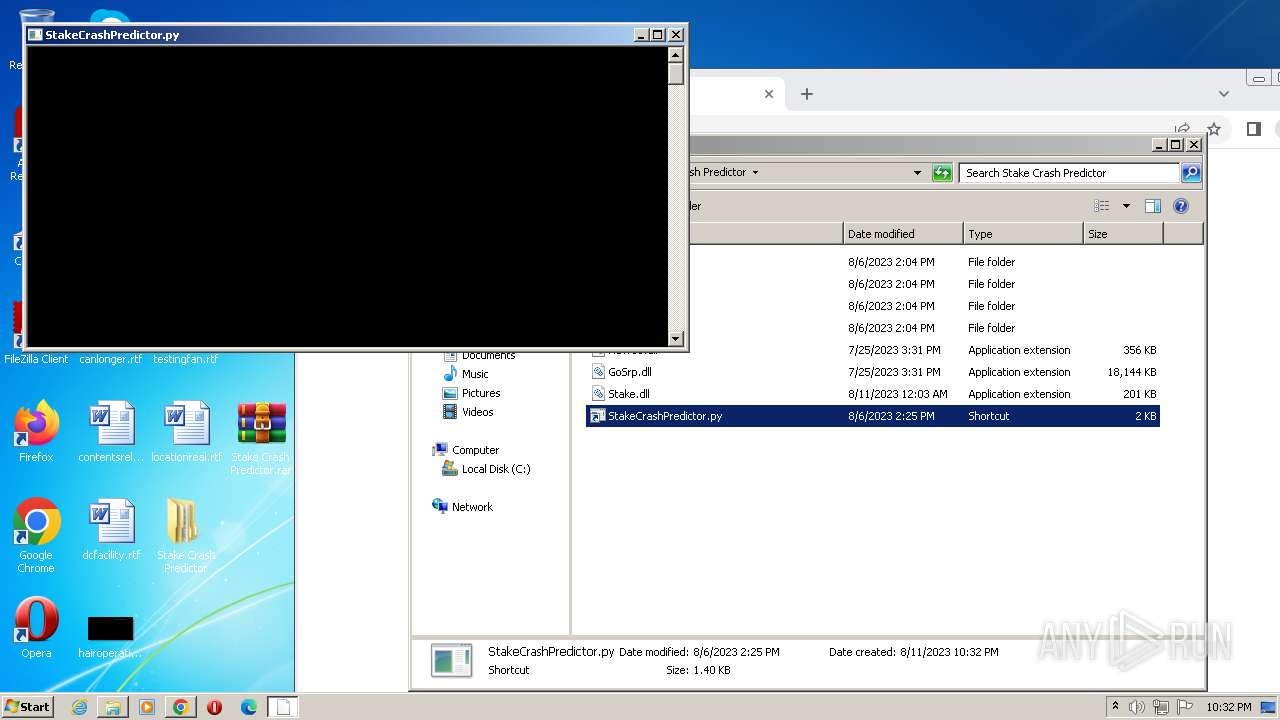
Task: Click Start button
Action: 28,707
